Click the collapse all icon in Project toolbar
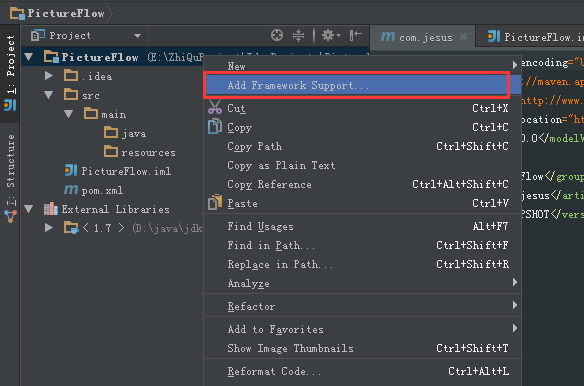584x386 pixels. pos(298,35)
